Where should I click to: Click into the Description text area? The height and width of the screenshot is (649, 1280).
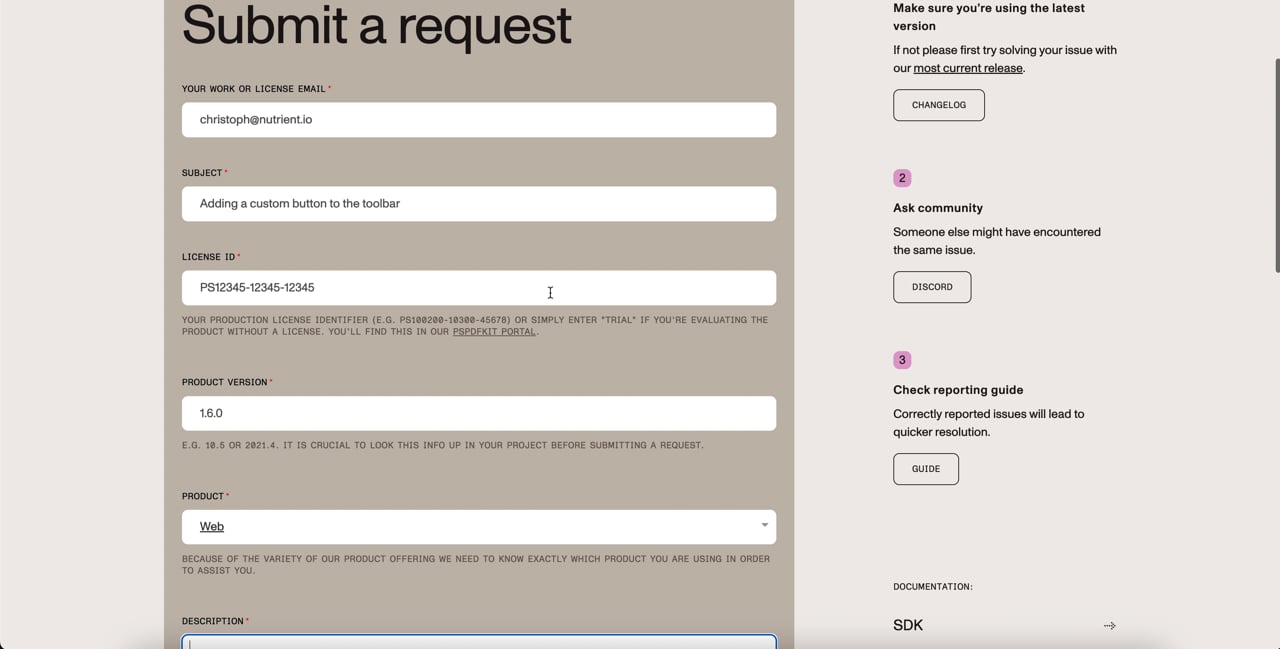(478, 642)
